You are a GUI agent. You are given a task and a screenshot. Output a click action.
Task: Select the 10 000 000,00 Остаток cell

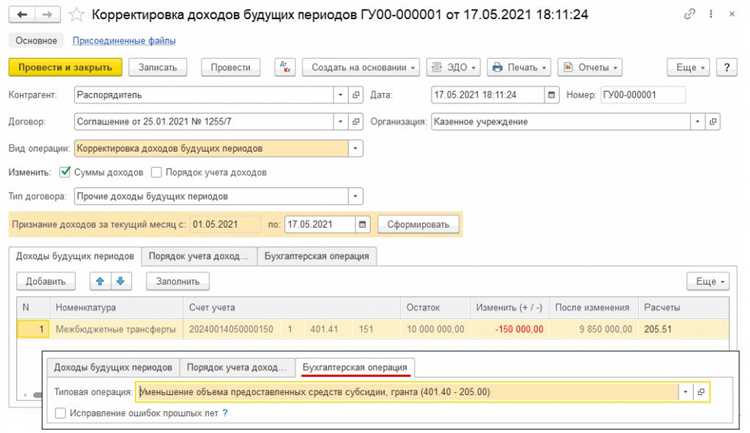[x=435, y=329]
